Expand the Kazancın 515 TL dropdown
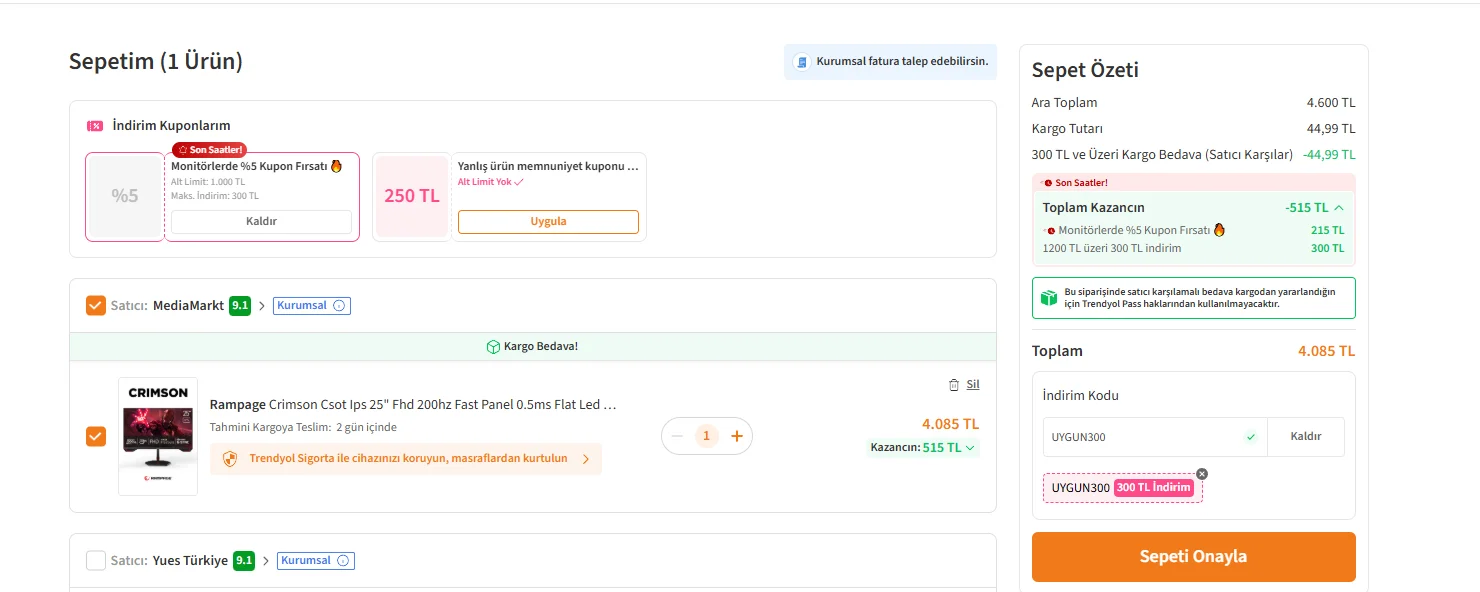 970,448
